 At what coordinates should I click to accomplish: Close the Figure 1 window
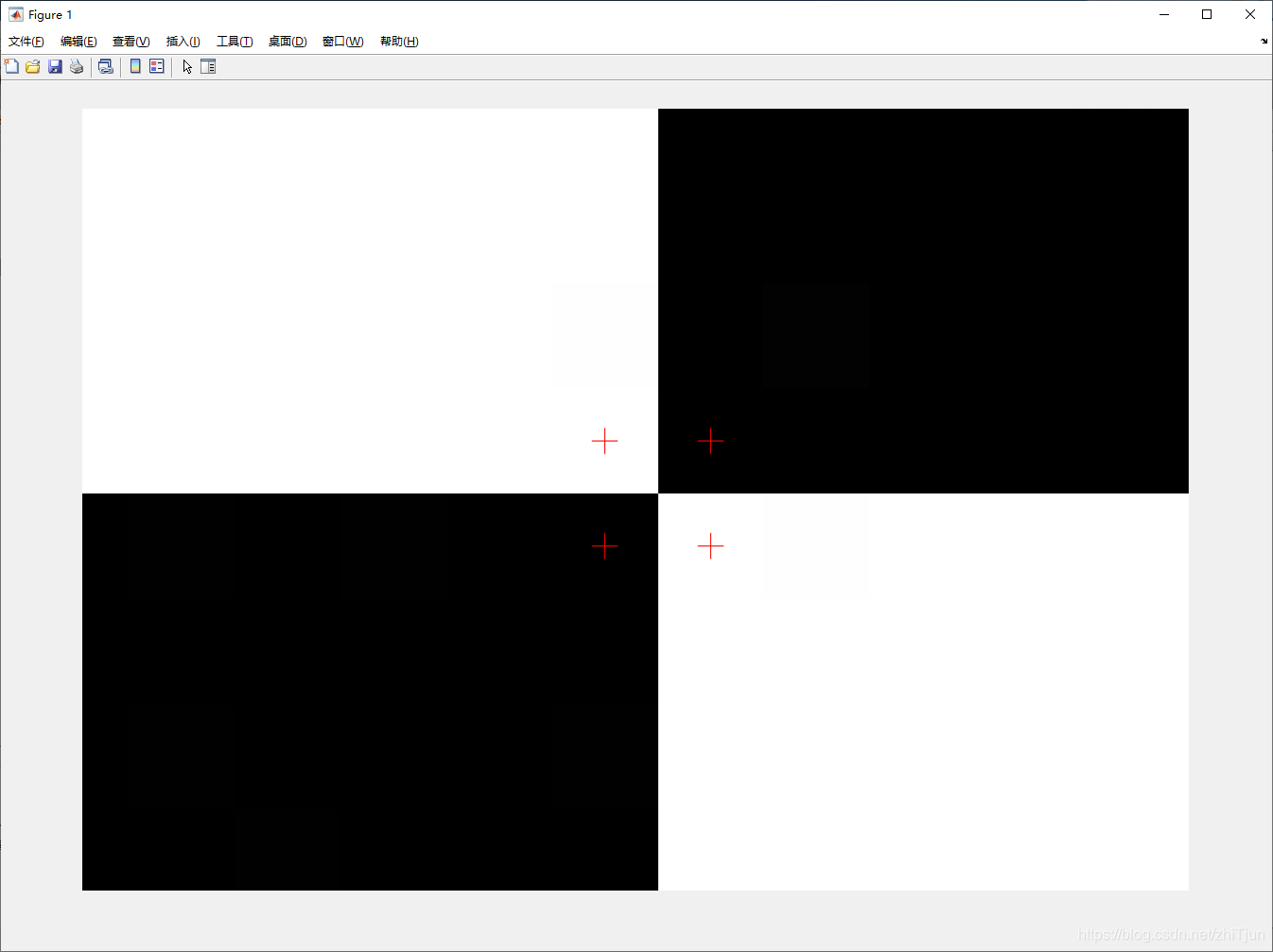coord(1250,14)
